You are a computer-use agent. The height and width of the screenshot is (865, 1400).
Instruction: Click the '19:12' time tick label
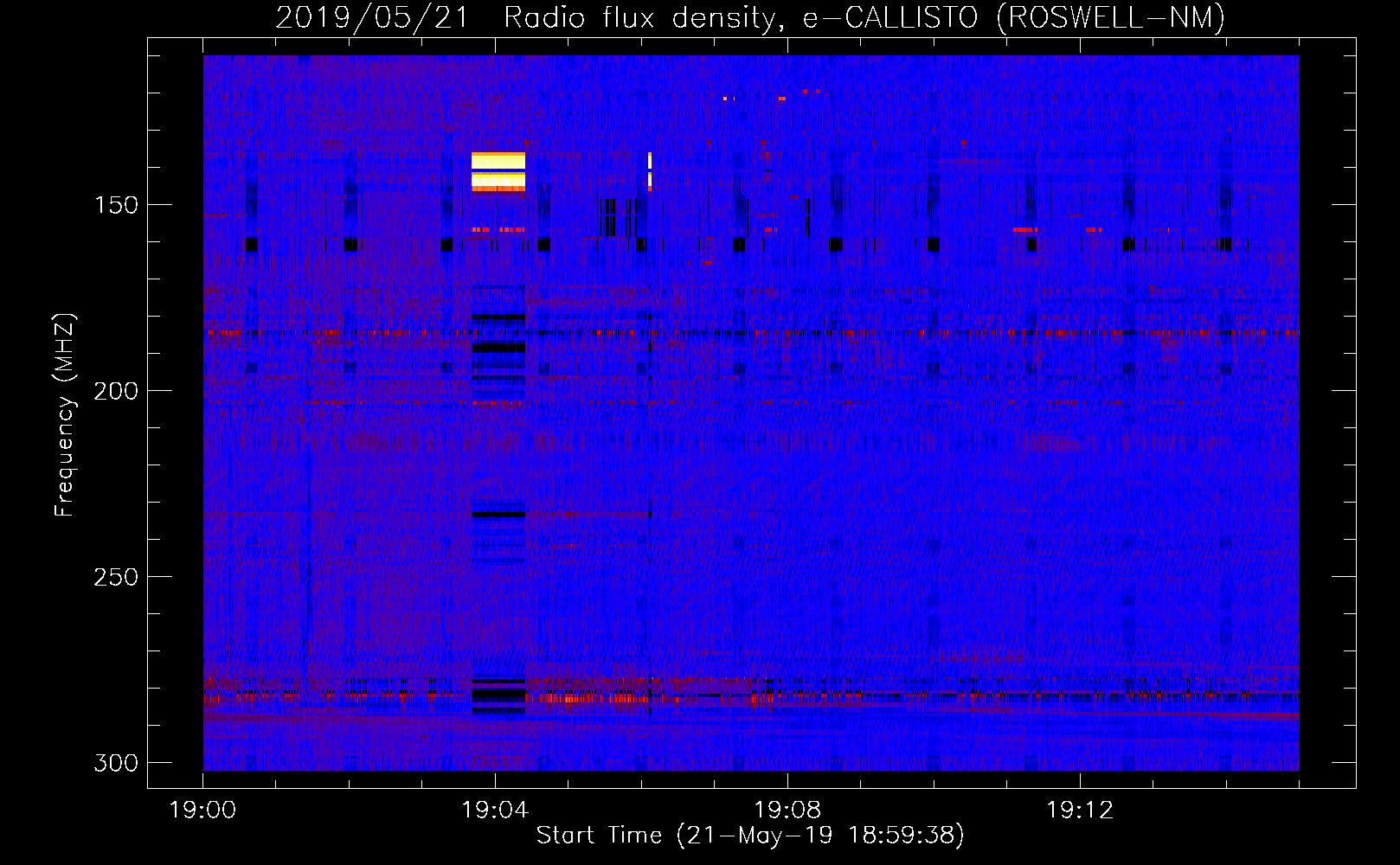point(1080,810)
